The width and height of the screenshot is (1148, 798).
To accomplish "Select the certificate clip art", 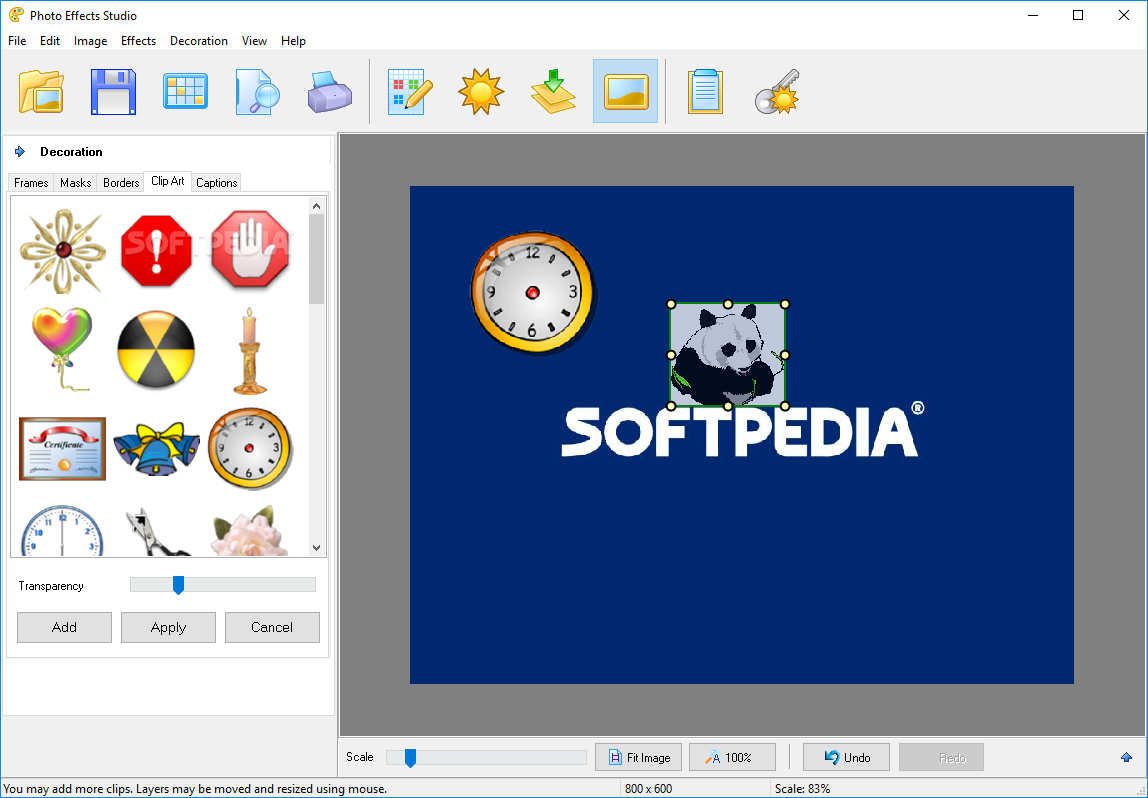I will click(x=62, y=449).
